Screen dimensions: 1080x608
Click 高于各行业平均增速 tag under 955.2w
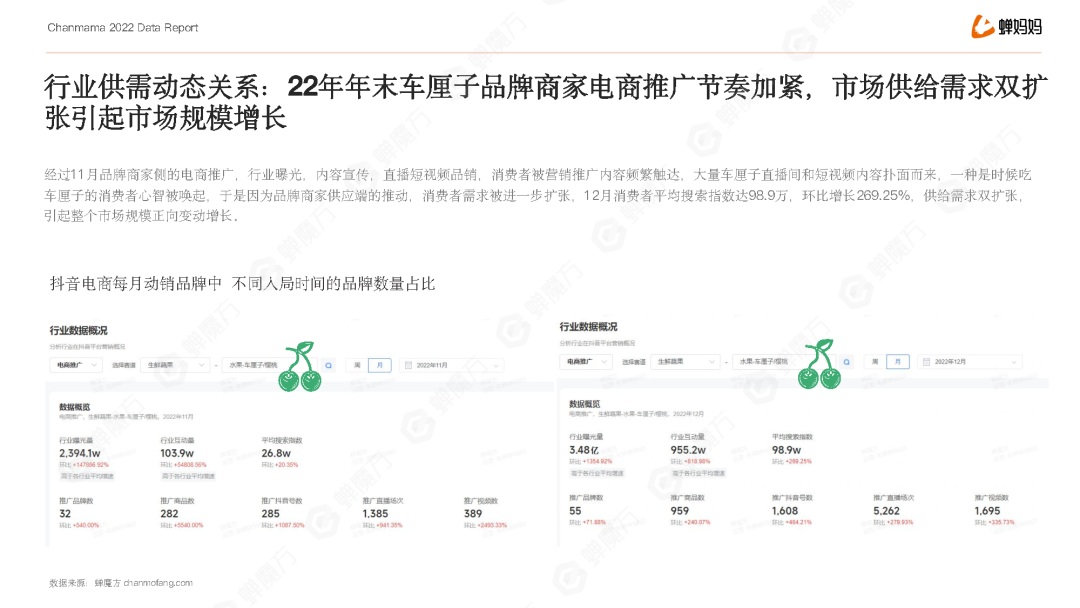tap(698, 473)
